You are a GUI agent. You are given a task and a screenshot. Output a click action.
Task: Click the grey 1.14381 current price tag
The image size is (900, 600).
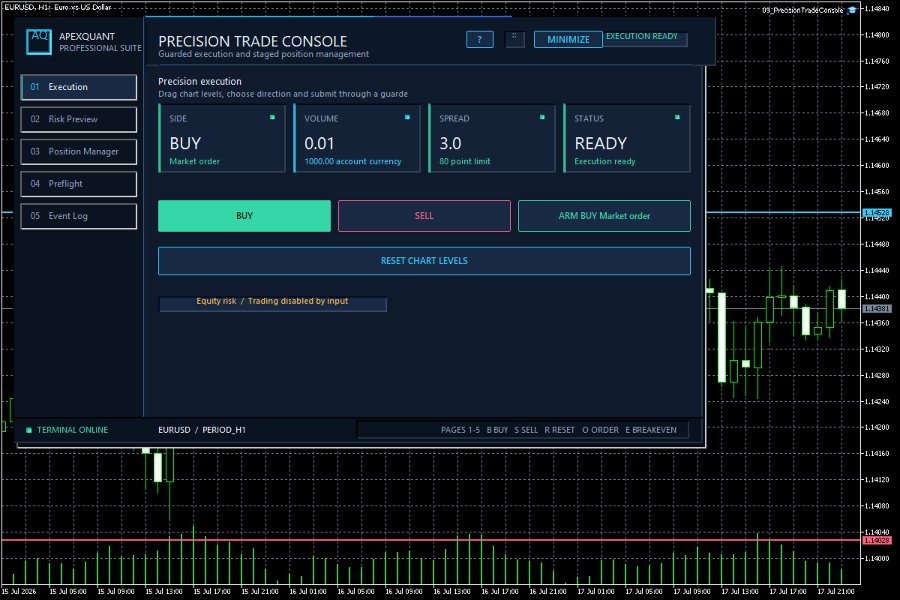point(876,309)
